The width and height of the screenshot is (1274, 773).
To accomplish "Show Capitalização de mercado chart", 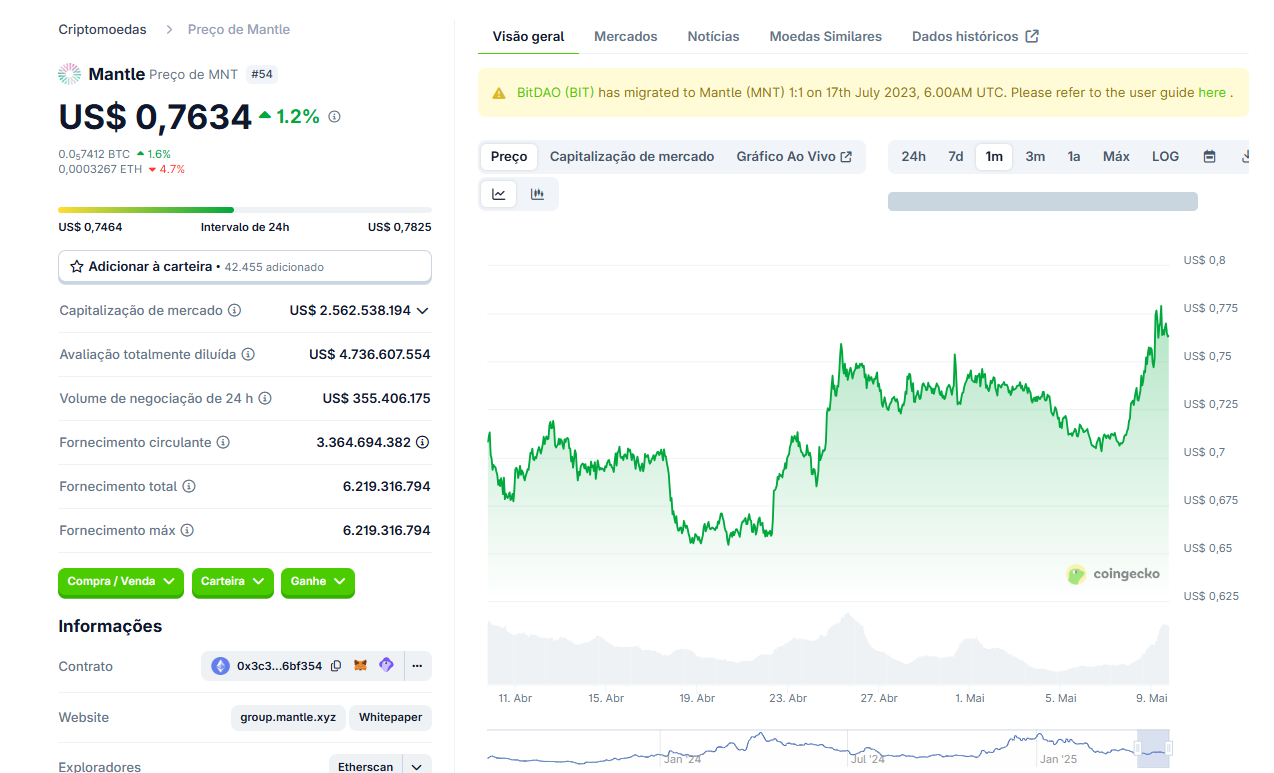I will click(632, 157).
